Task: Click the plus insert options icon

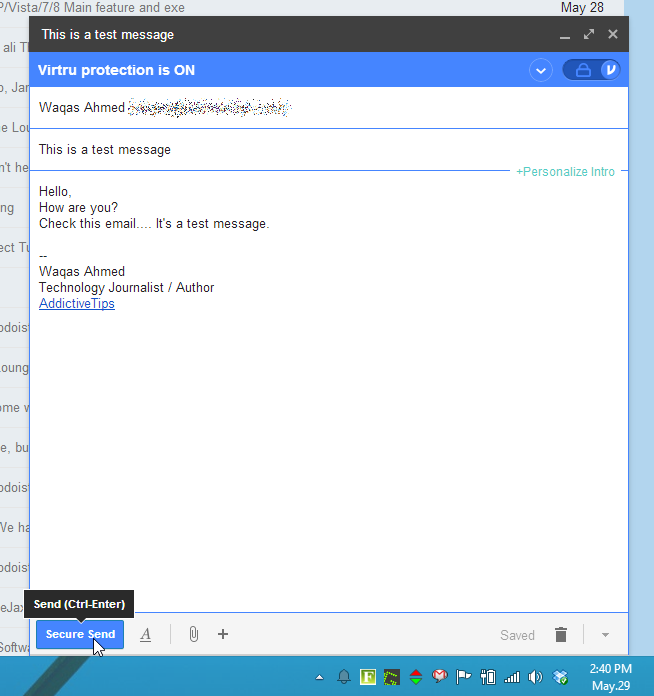Action: point(223,634)
